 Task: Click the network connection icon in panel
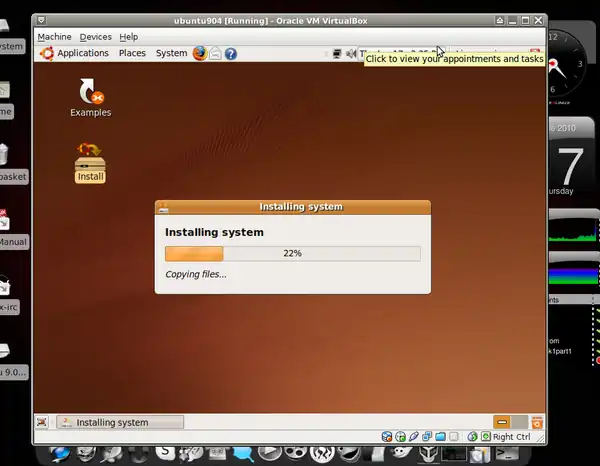[338, 54]
